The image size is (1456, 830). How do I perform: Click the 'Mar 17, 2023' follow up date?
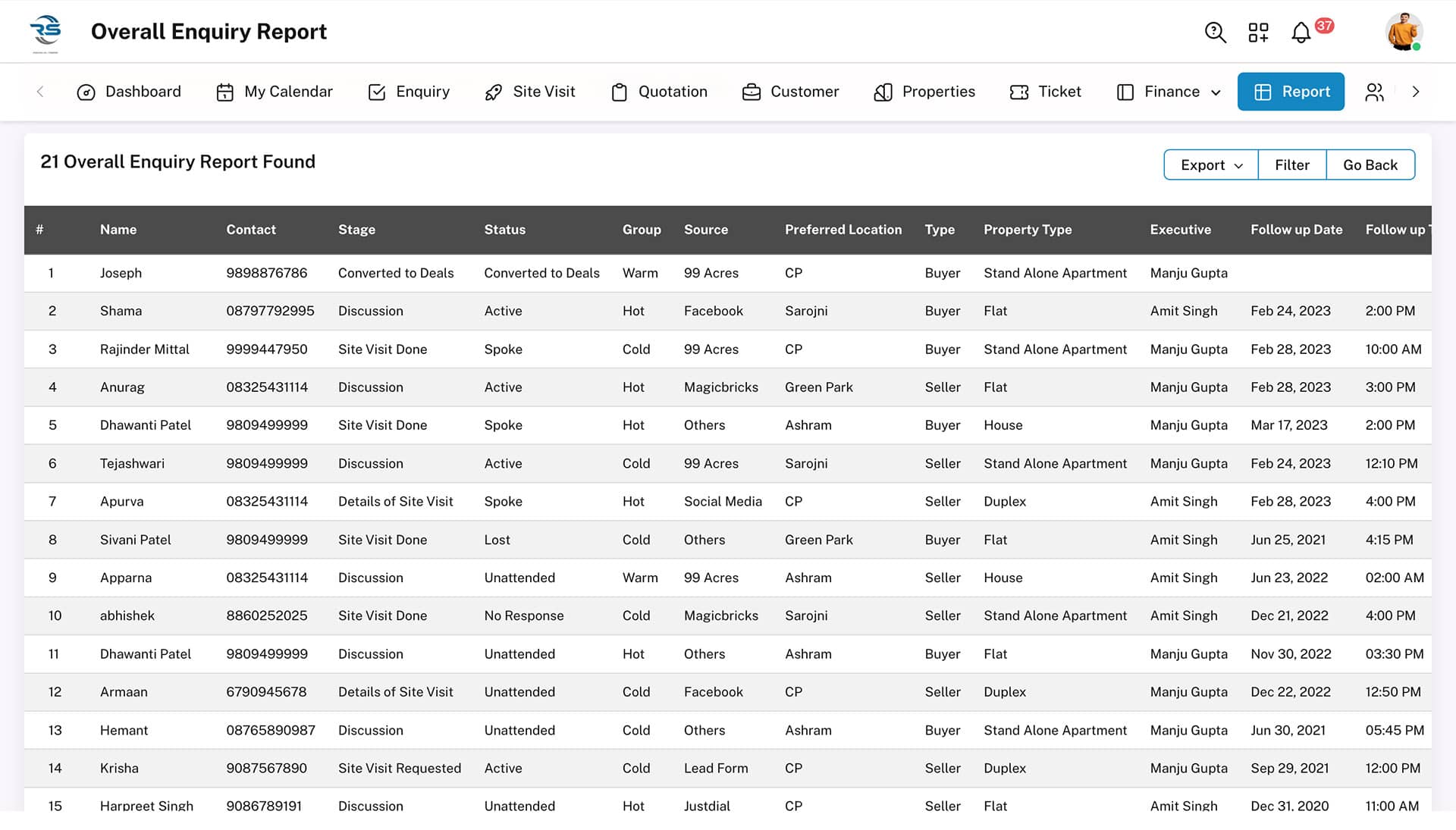(1288, 425)
